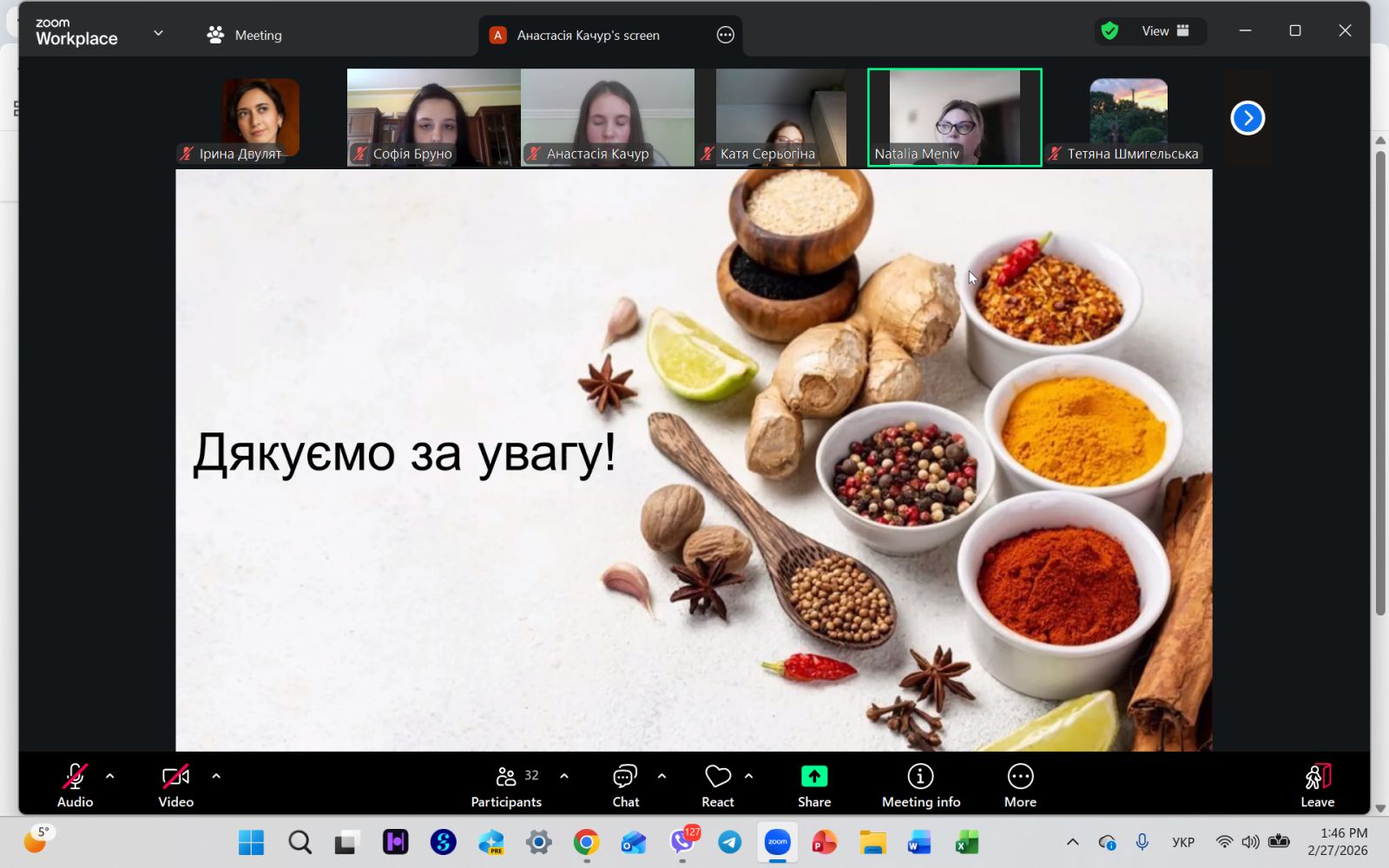Change layout with the View button

pos(1163,31)
